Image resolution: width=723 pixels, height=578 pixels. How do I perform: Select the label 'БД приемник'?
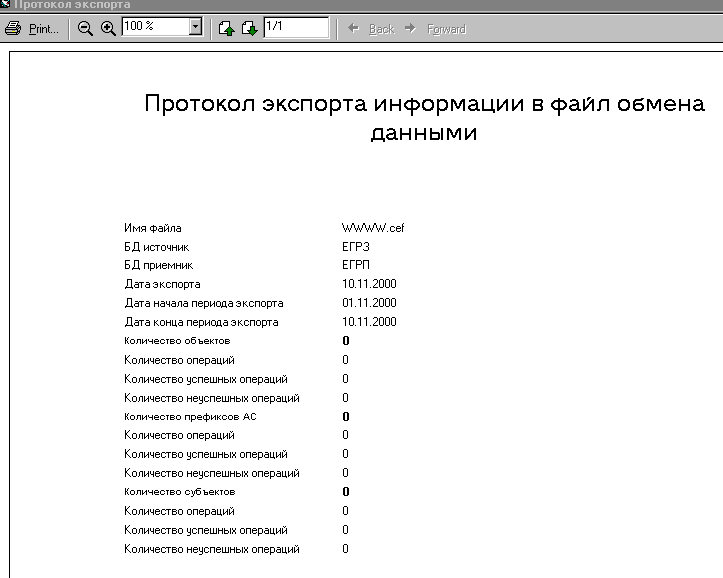click(159, 265)
